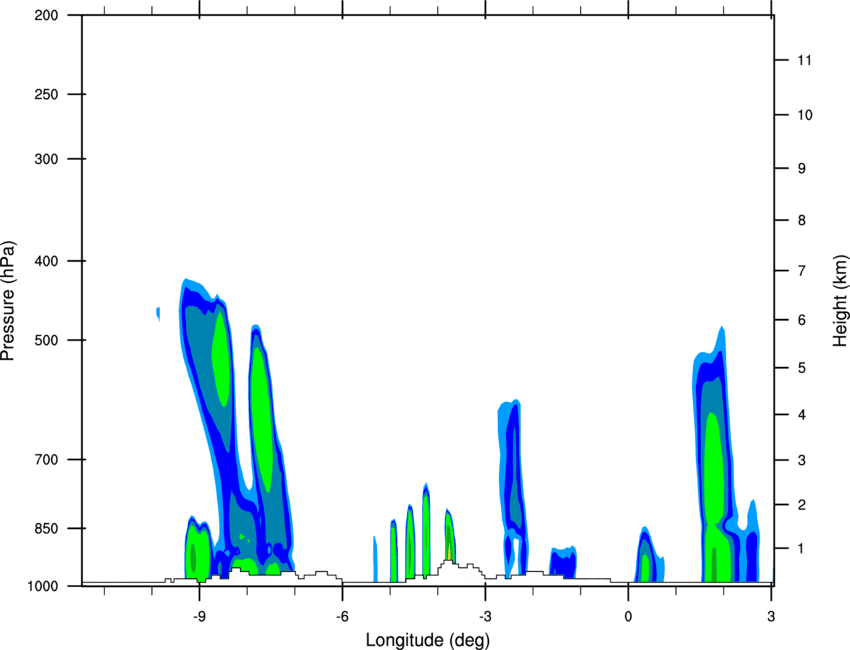Click the pressure tick label 500
This screenshot has height=650, width=850.
pyautogui.click(x=46, y=340)
